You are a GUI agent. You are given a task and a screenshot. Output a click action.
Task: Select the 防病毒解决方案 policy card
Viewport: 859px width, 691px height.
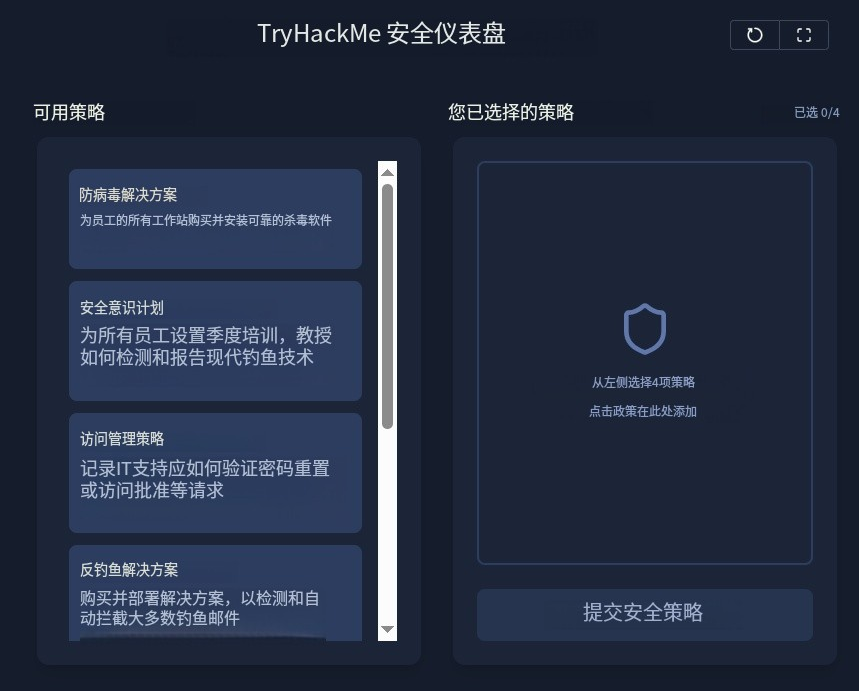pos(215,219)
